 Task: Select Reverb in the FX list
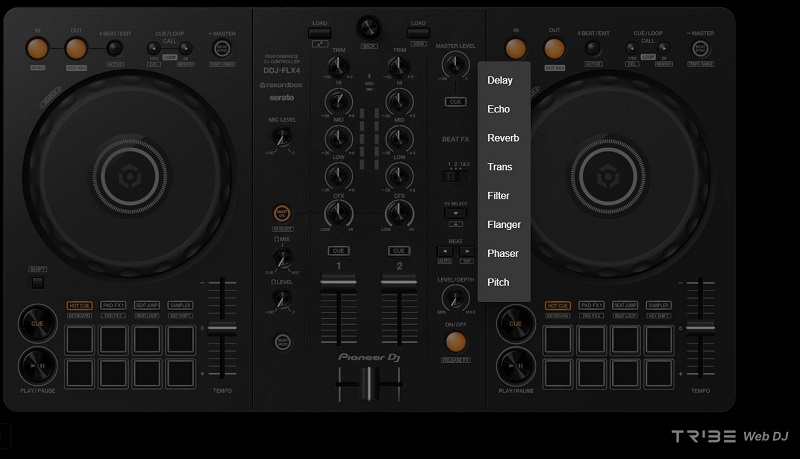click(504, 138)
